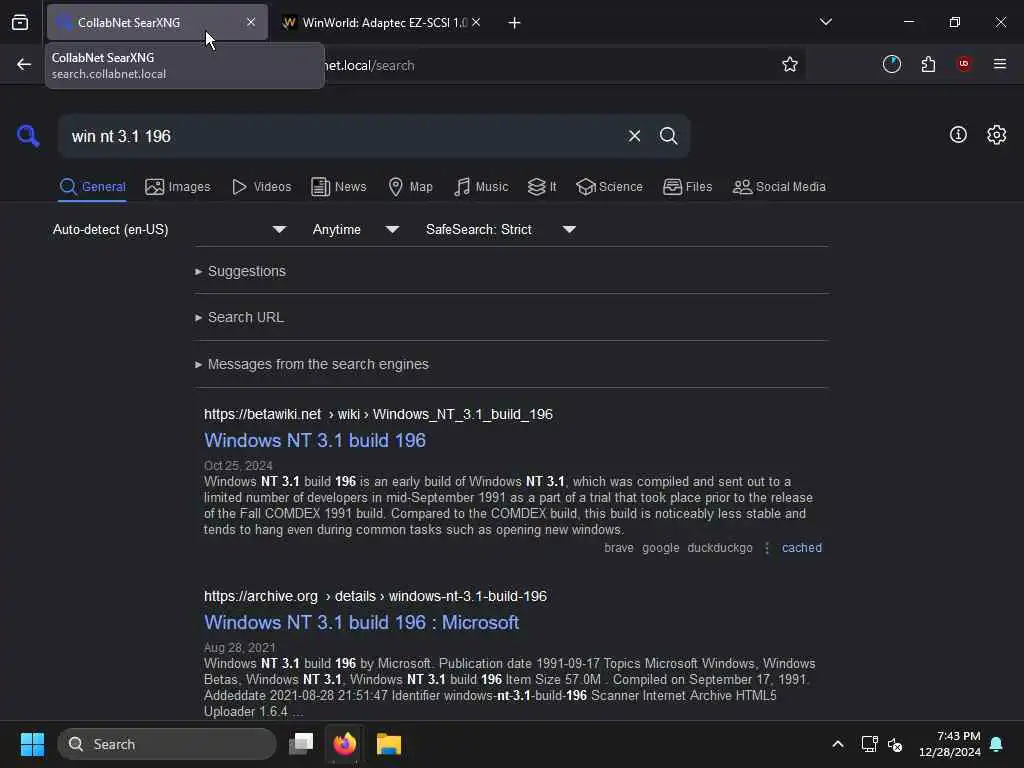Click Firefox icon on the taskbar

345,744
